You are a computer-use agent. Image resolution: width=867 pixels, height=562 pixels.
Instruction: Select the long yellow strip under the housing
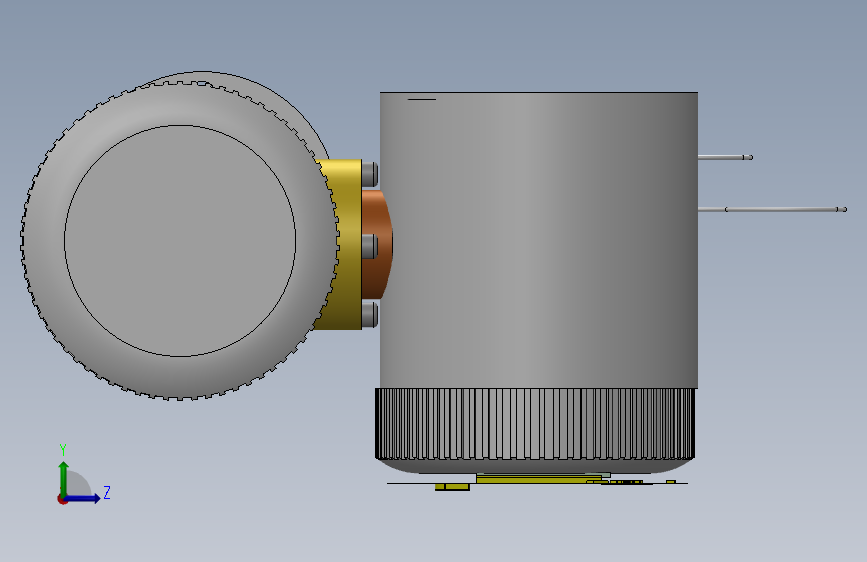539,479
